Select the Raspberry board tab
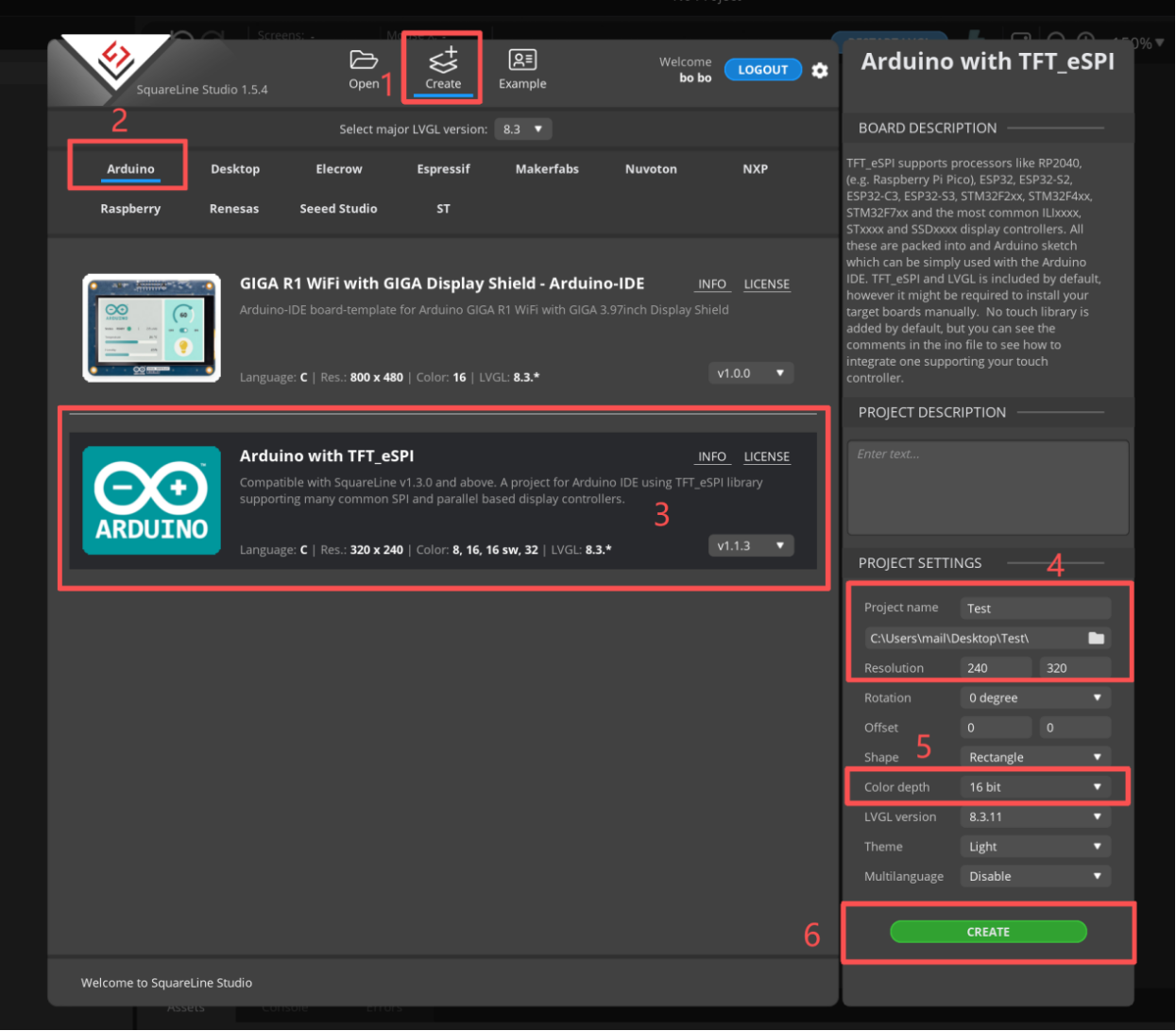Image resolution: width=1176 pixels, height=1031 pixels. click(x=130, y=209)
